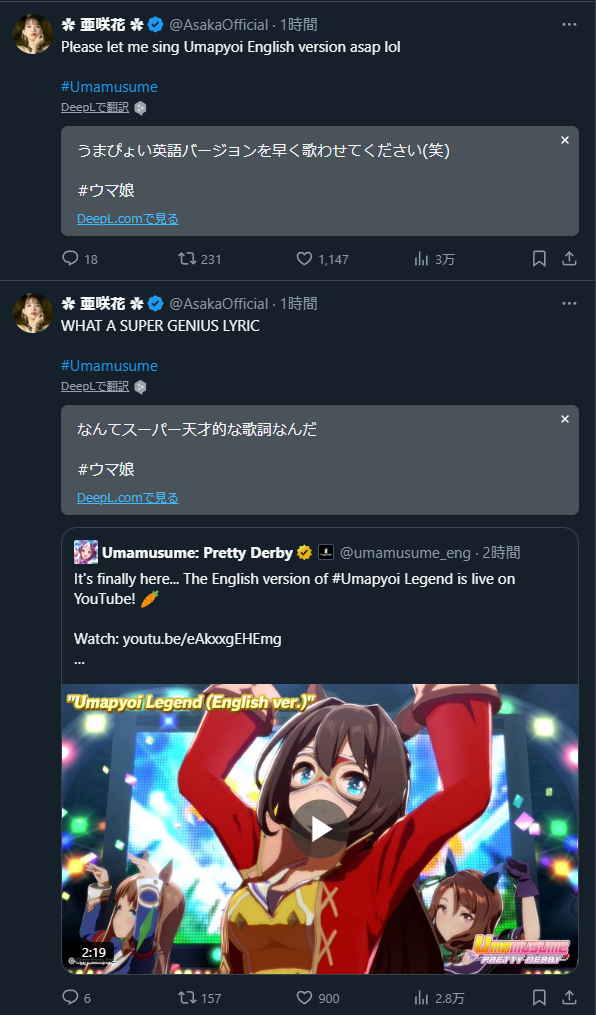Open the Umamusume: Pretty Derby profile avatar
The height and width of the screenshot is (1015, 596).
pyautogui.click(x=86, y=552)
